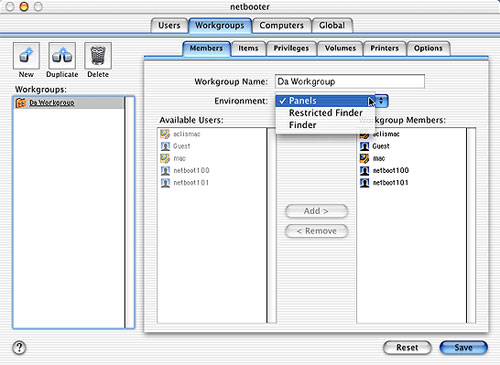
Task: Open the Volumes sub-tab
Action: [340, 48]
